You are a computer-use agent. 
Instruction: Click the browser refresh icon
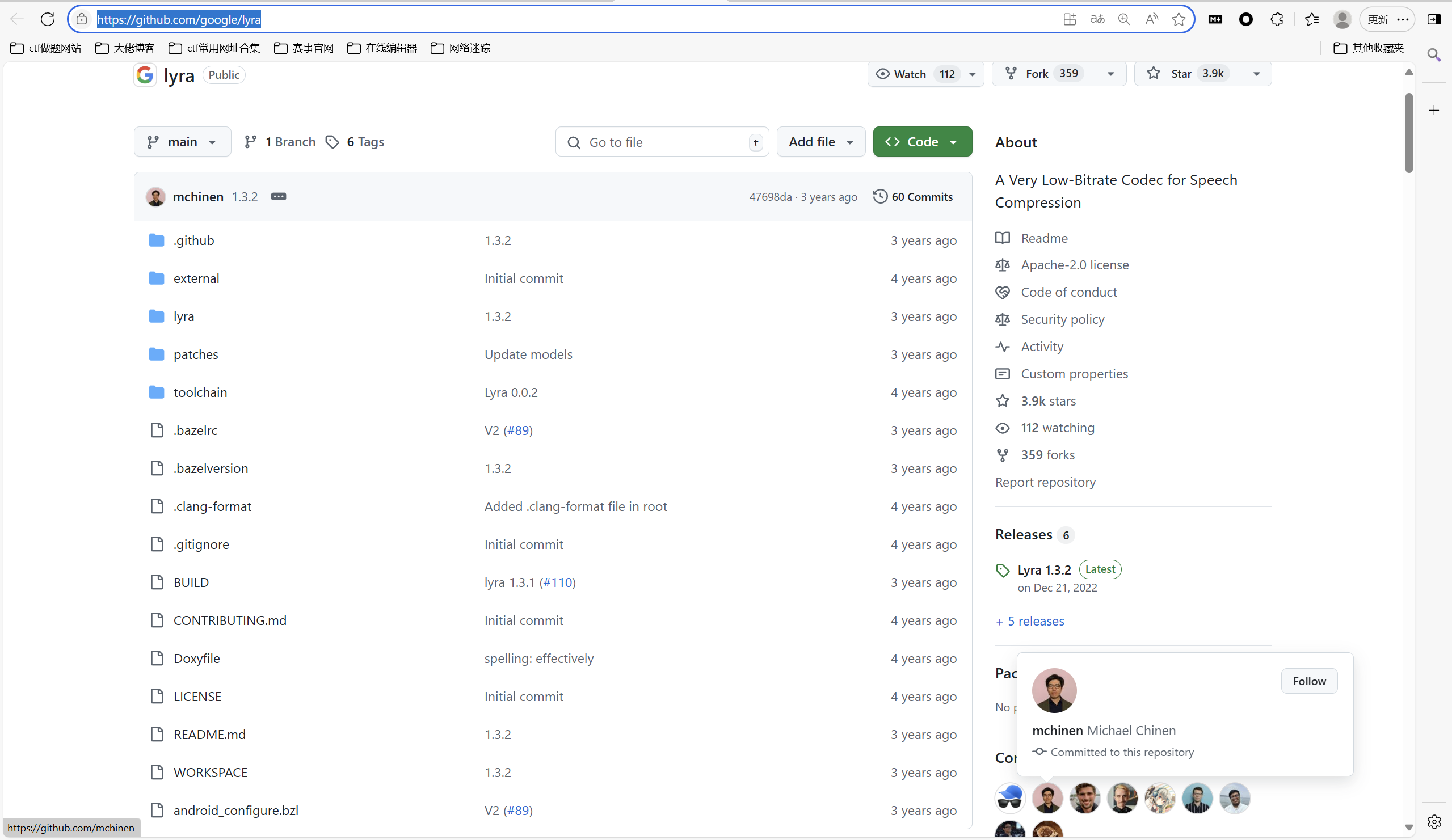[48, 20]
